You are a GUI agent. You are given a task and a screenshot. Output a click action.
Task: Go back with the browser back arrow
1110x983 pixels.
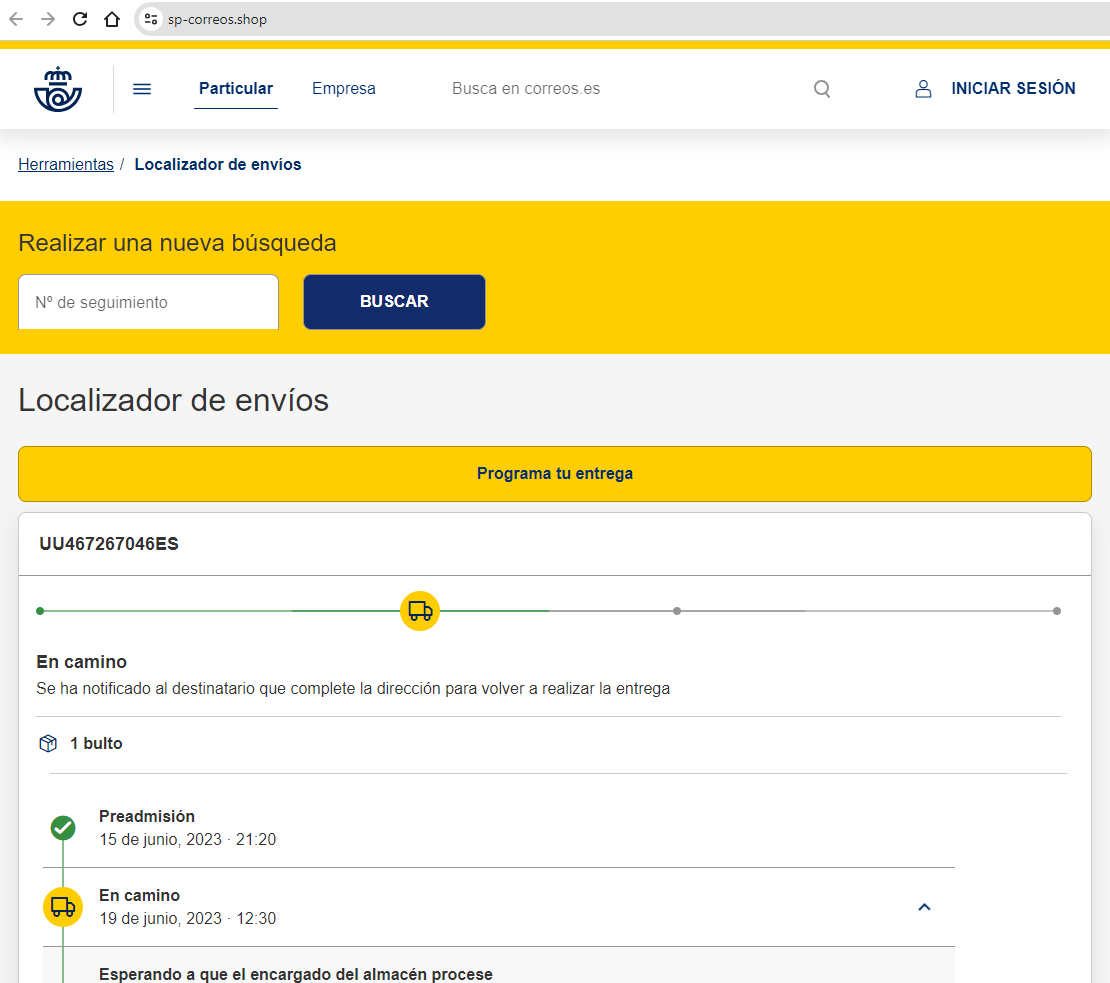click(x=16, y=19)
